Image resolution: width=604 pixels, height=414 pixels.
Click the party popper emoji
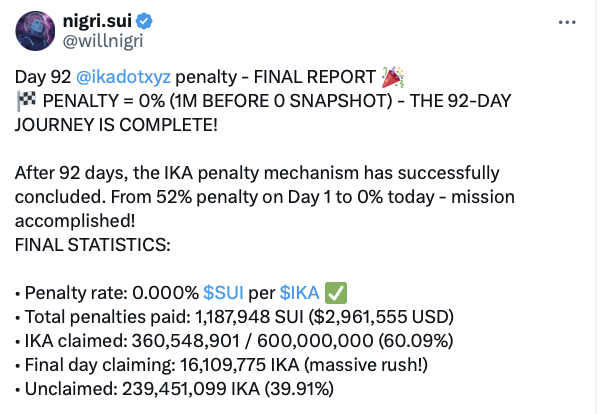tap(392, 77)
